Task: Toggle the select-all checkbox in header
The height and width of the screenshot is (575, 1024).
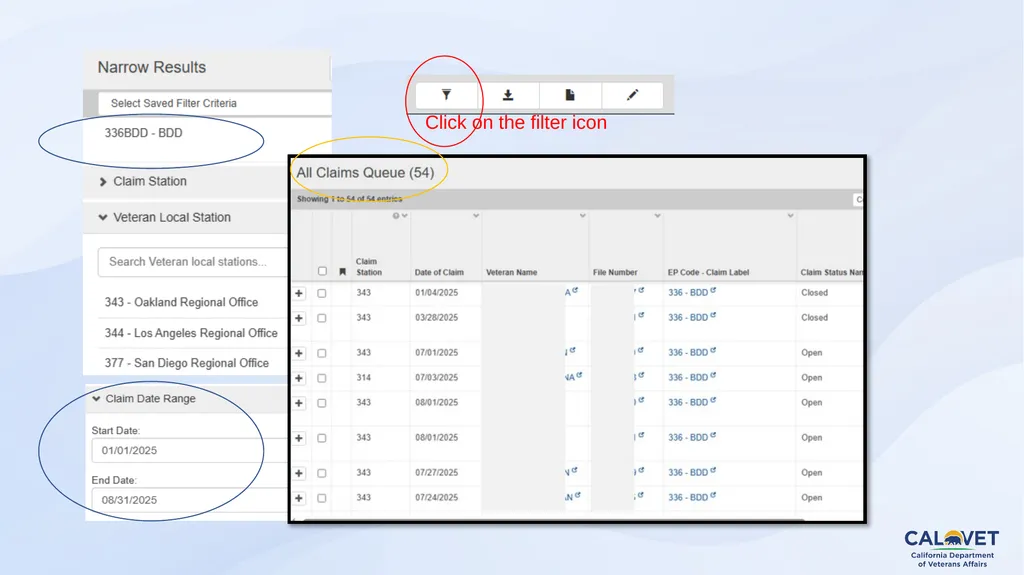Action: (x=322, y=271)
